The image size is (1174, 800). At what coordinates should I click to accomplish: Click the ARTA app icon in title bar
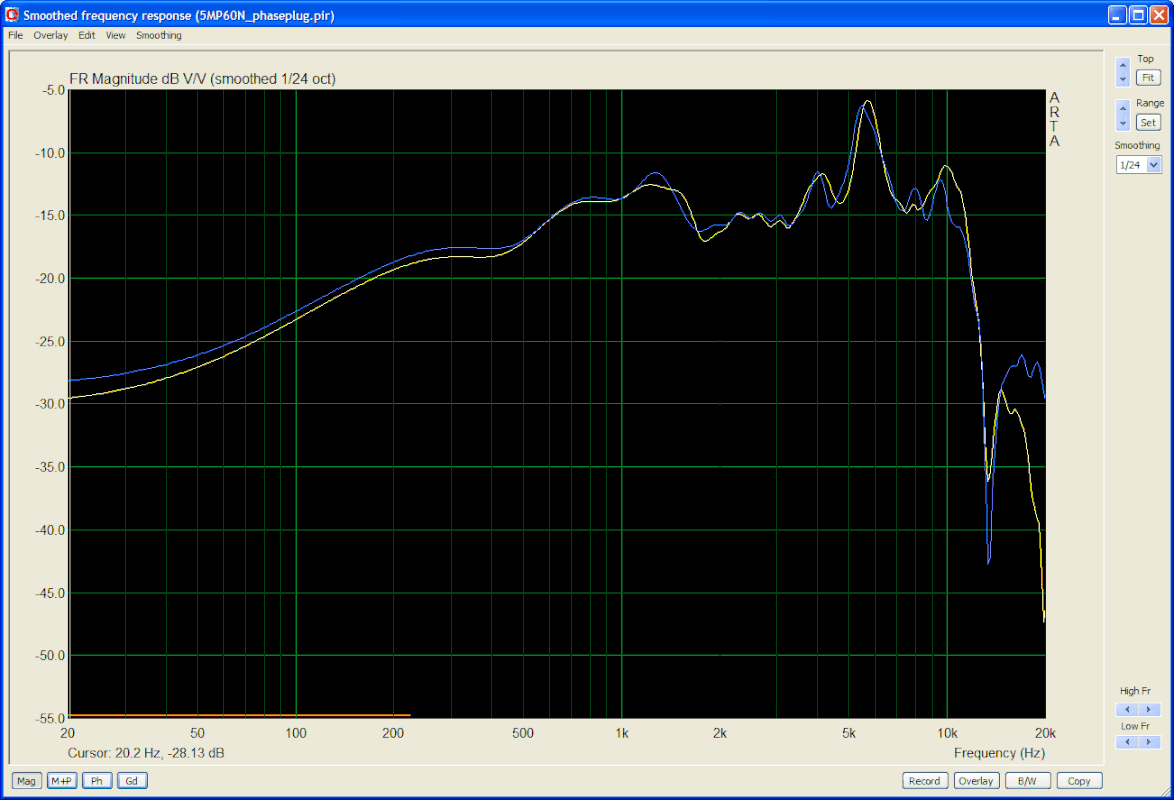(12, 15)
